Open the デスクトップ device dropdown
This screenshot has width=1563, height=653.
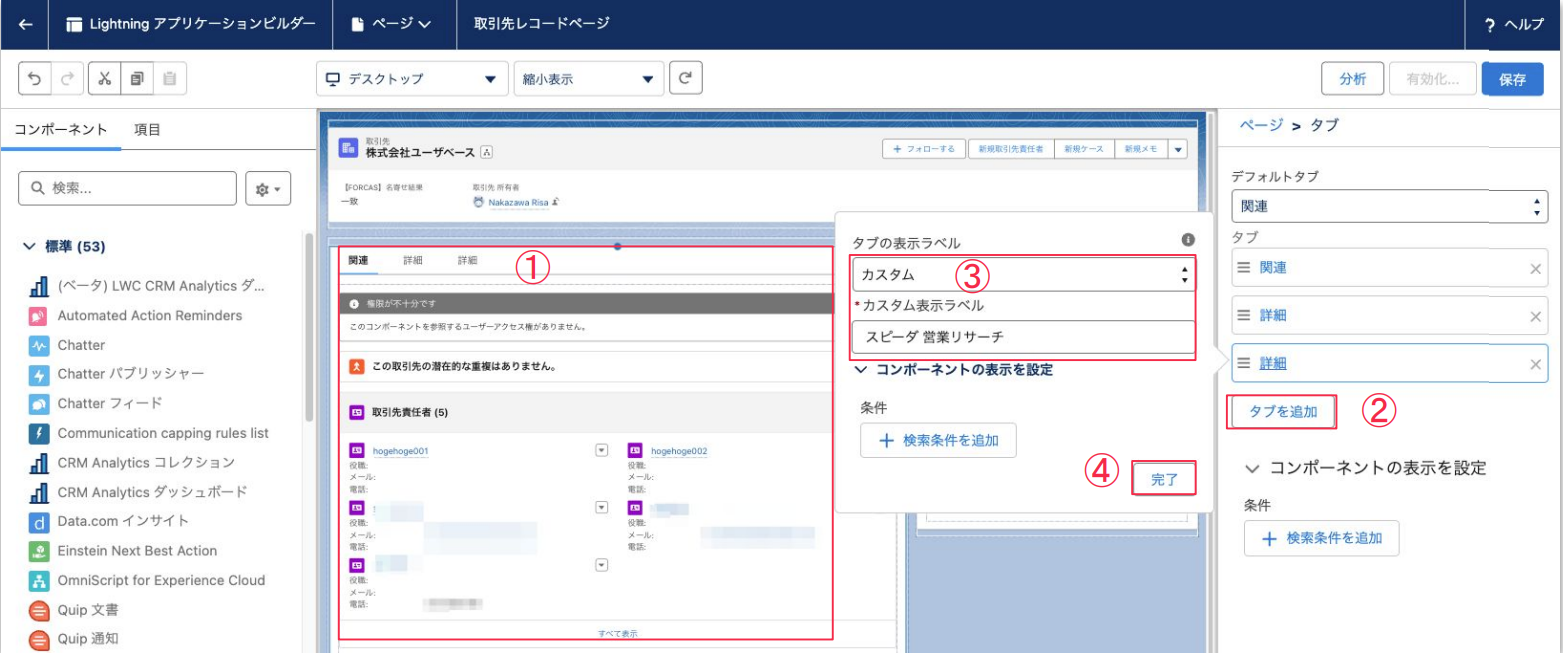click(x=411, y=79)
